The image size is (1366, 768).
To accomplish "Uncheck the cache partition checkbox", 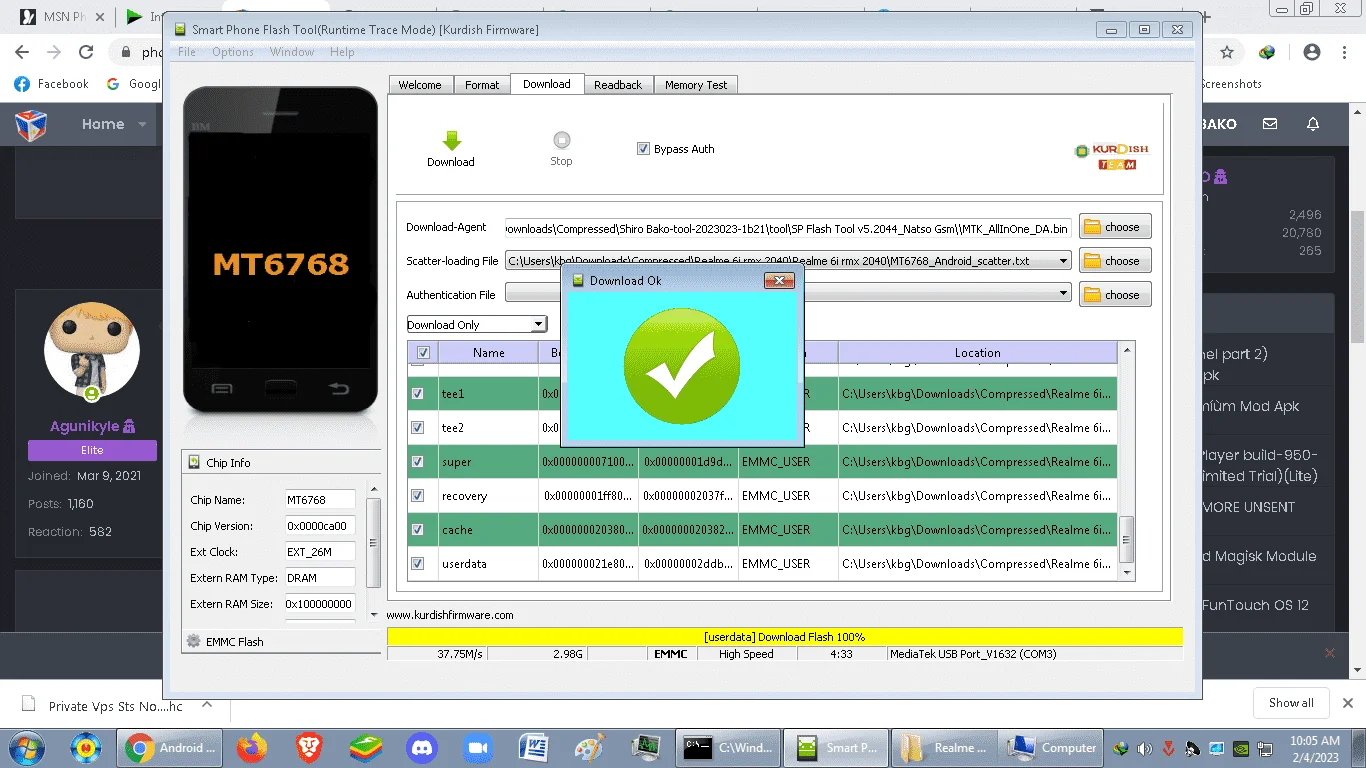I will [x=418, y=530].
